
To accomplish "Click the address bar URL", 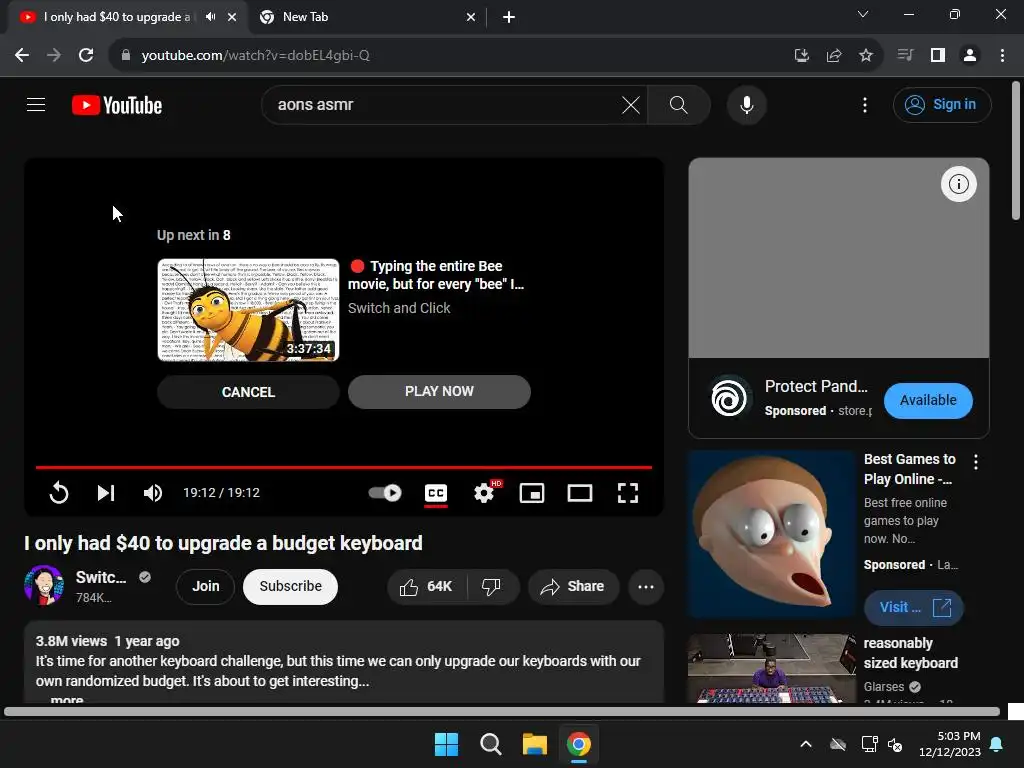I will point(255,56).
